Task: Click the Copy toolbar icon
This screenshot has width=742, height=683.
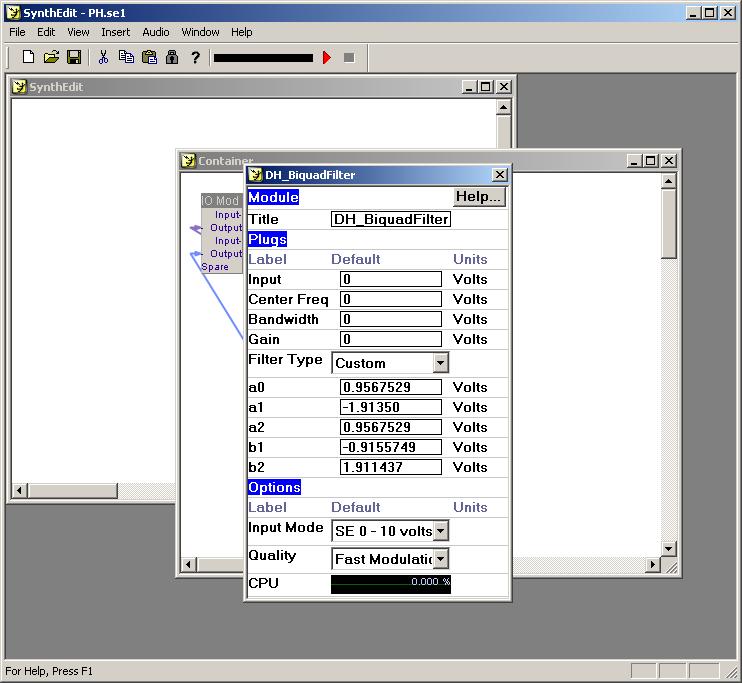Action: tap(126, 57)
